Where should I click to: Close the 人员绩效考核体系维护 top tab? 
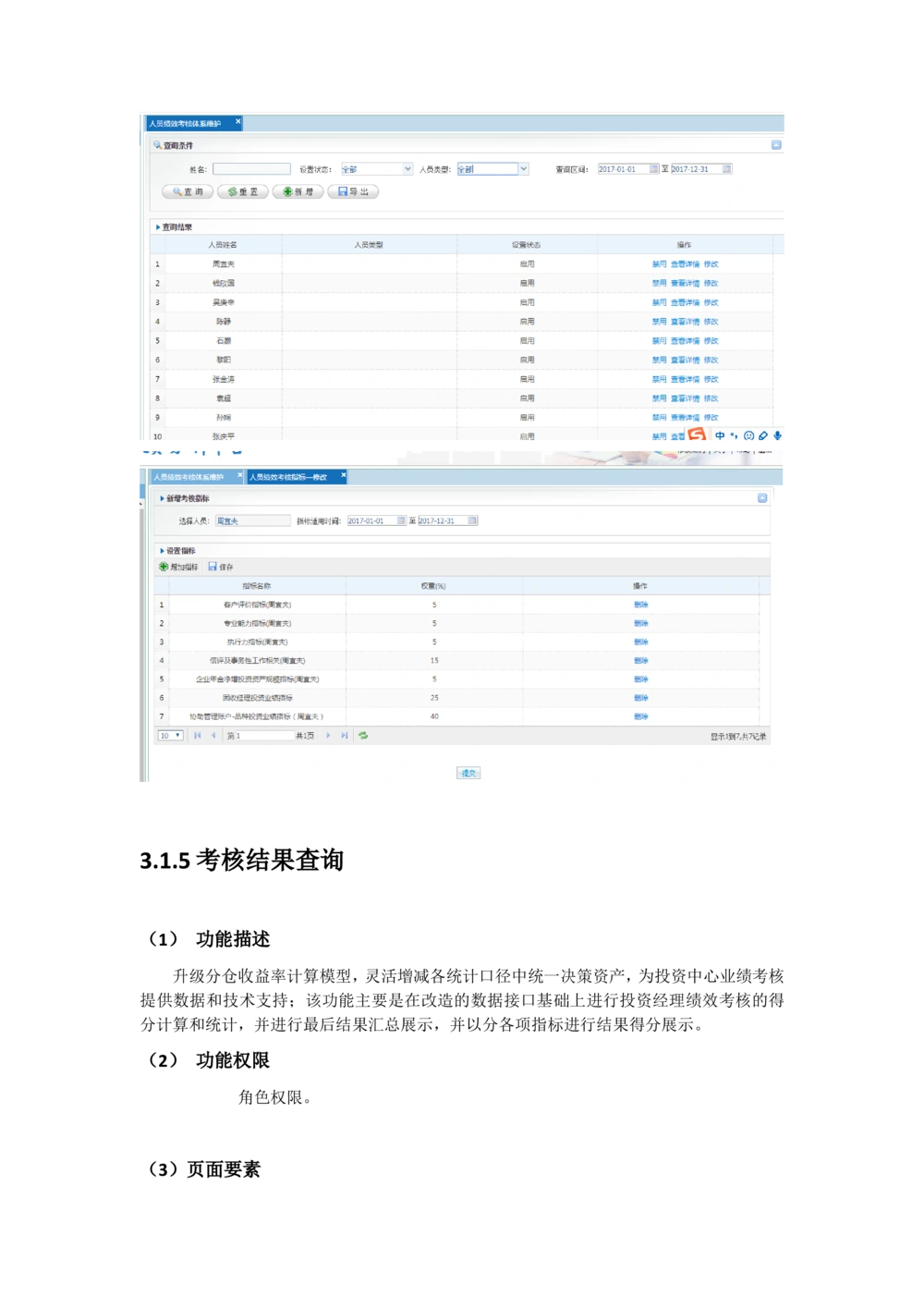(x=237, y=121)
